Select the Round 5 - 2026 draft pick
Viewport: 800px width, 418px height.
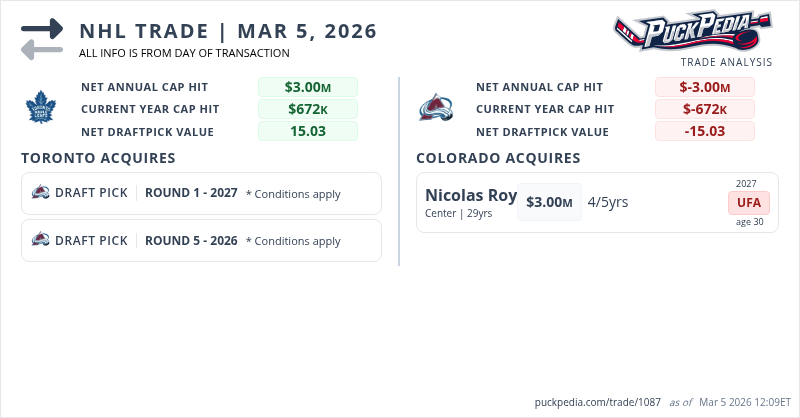[191, 240]
